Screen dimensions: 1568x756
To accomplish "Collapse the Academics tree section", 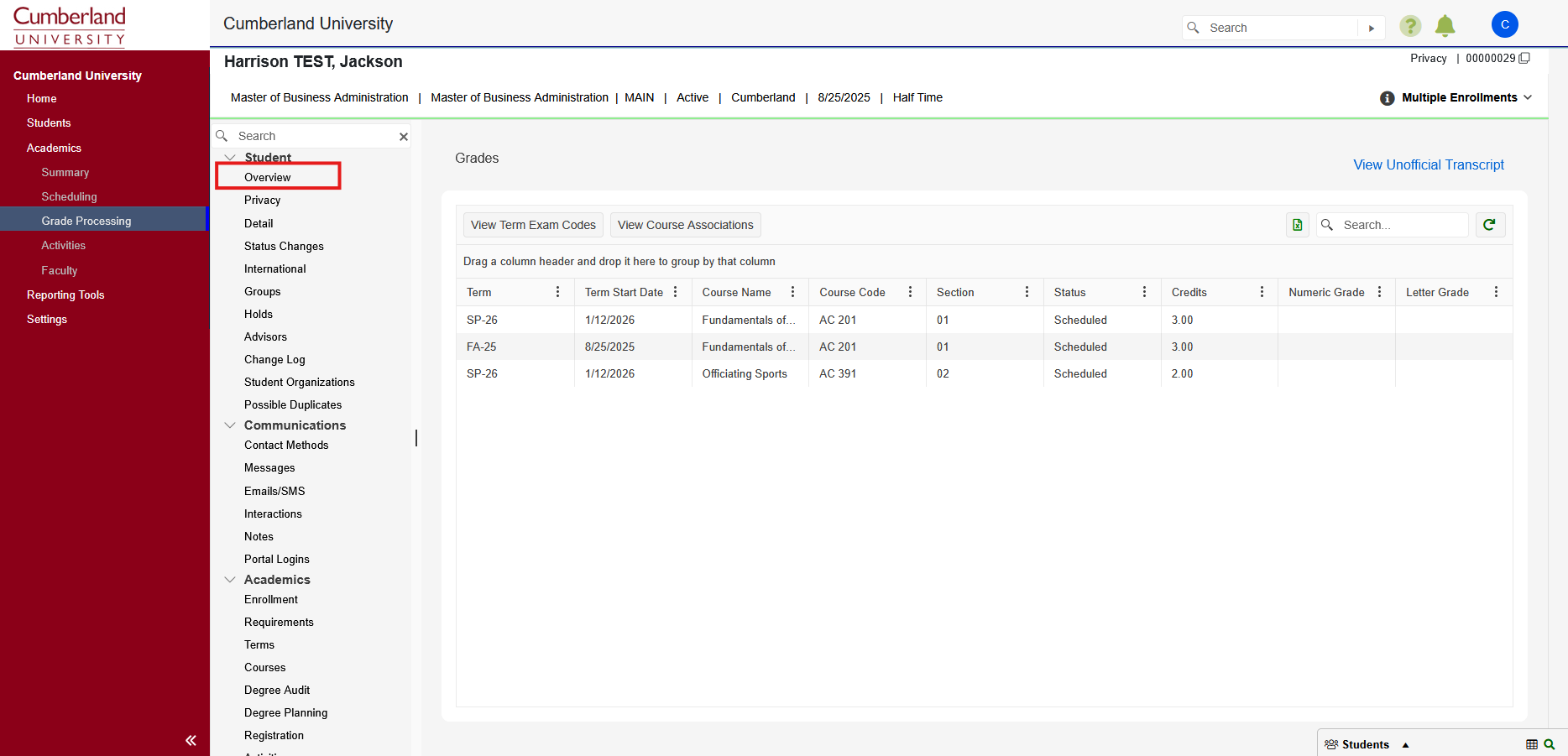I will 230,580.
